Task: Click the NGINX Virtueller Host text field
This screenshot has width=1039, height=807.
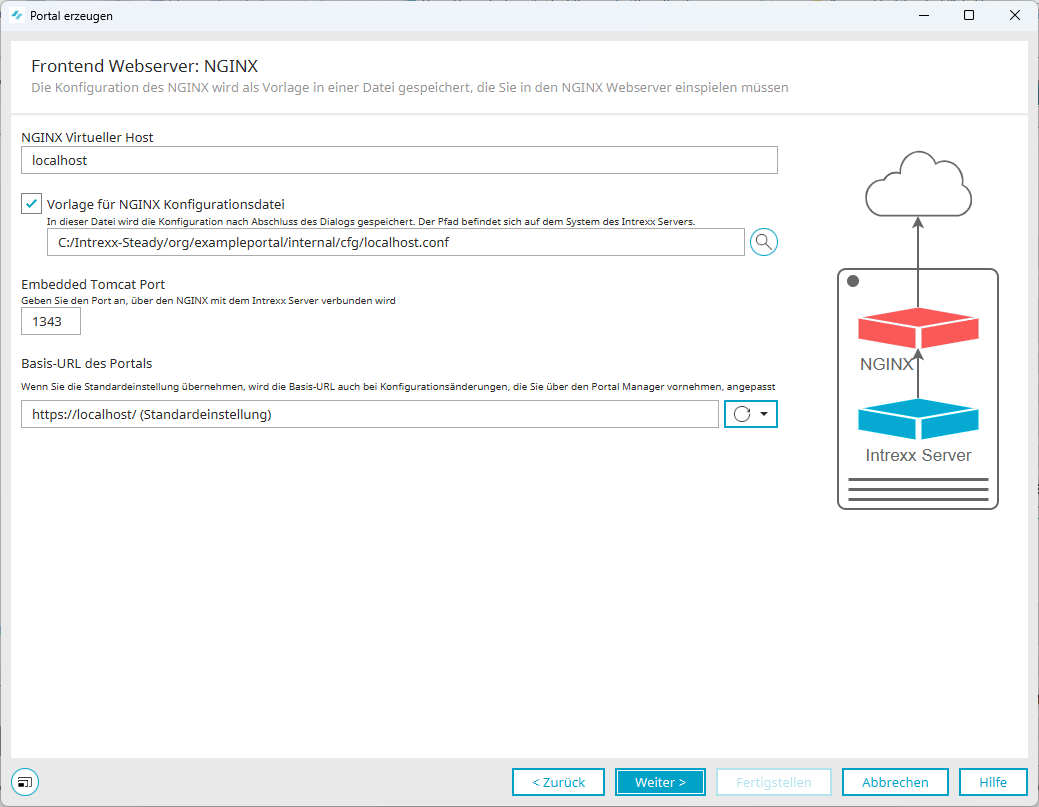Action: [x=399, y=160]
